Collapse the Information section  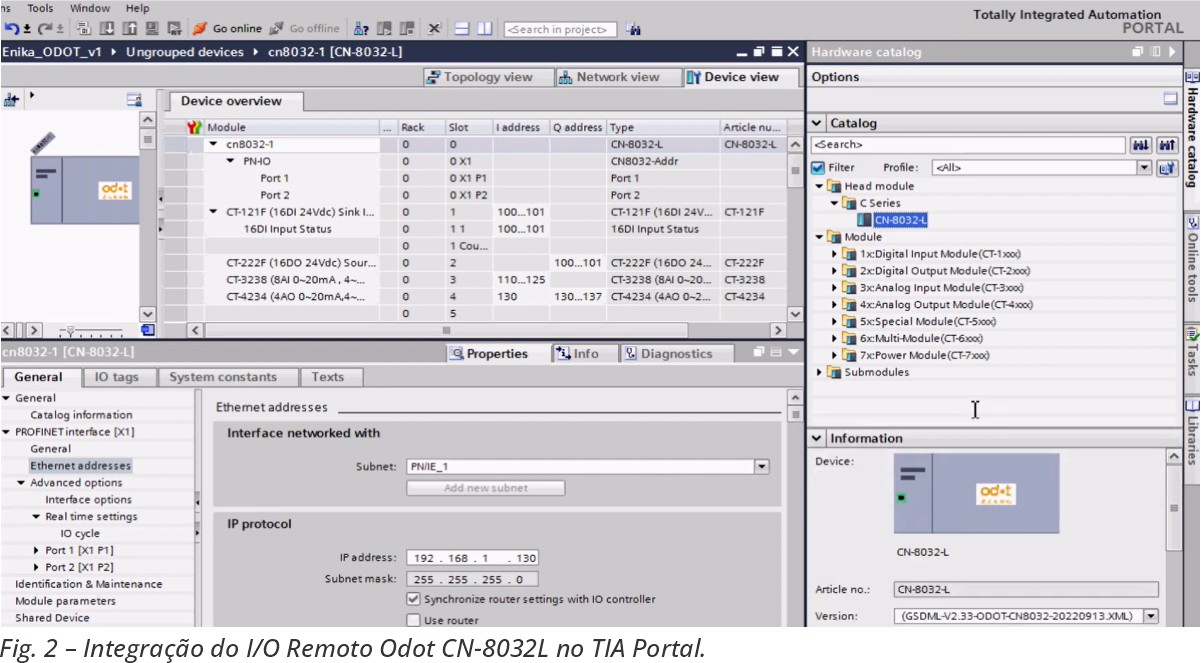(x=817, y=438)
